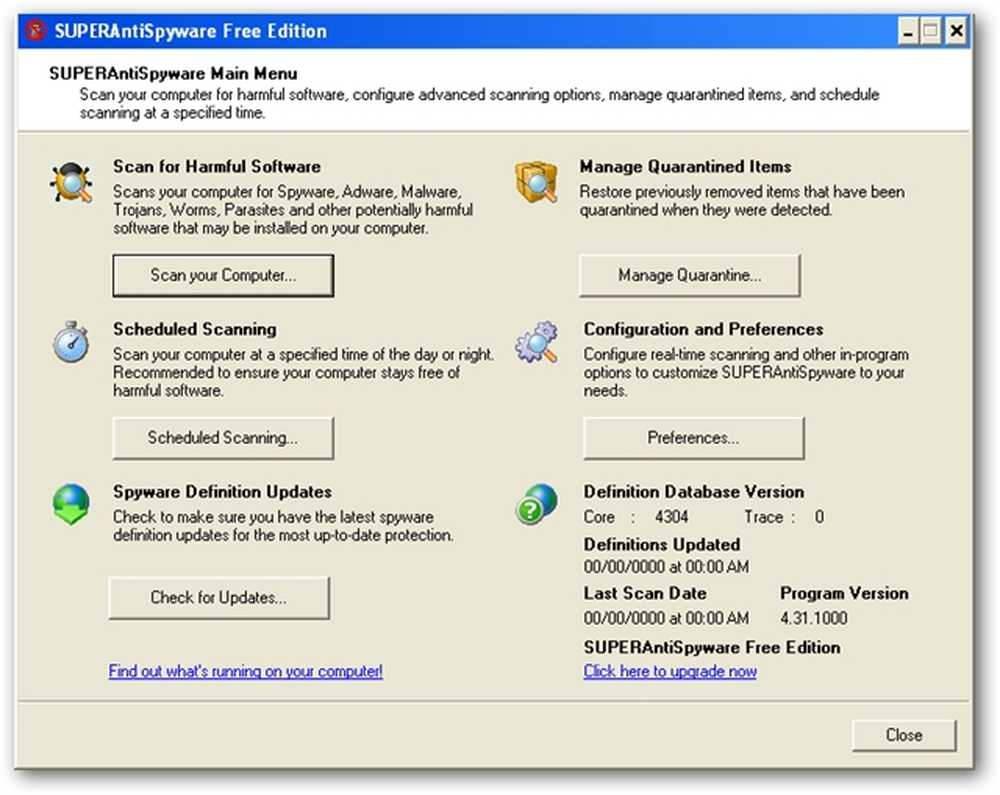
Task: Follow 'Find out what's running on your computer!' link
Action: [x=246, y=671]
